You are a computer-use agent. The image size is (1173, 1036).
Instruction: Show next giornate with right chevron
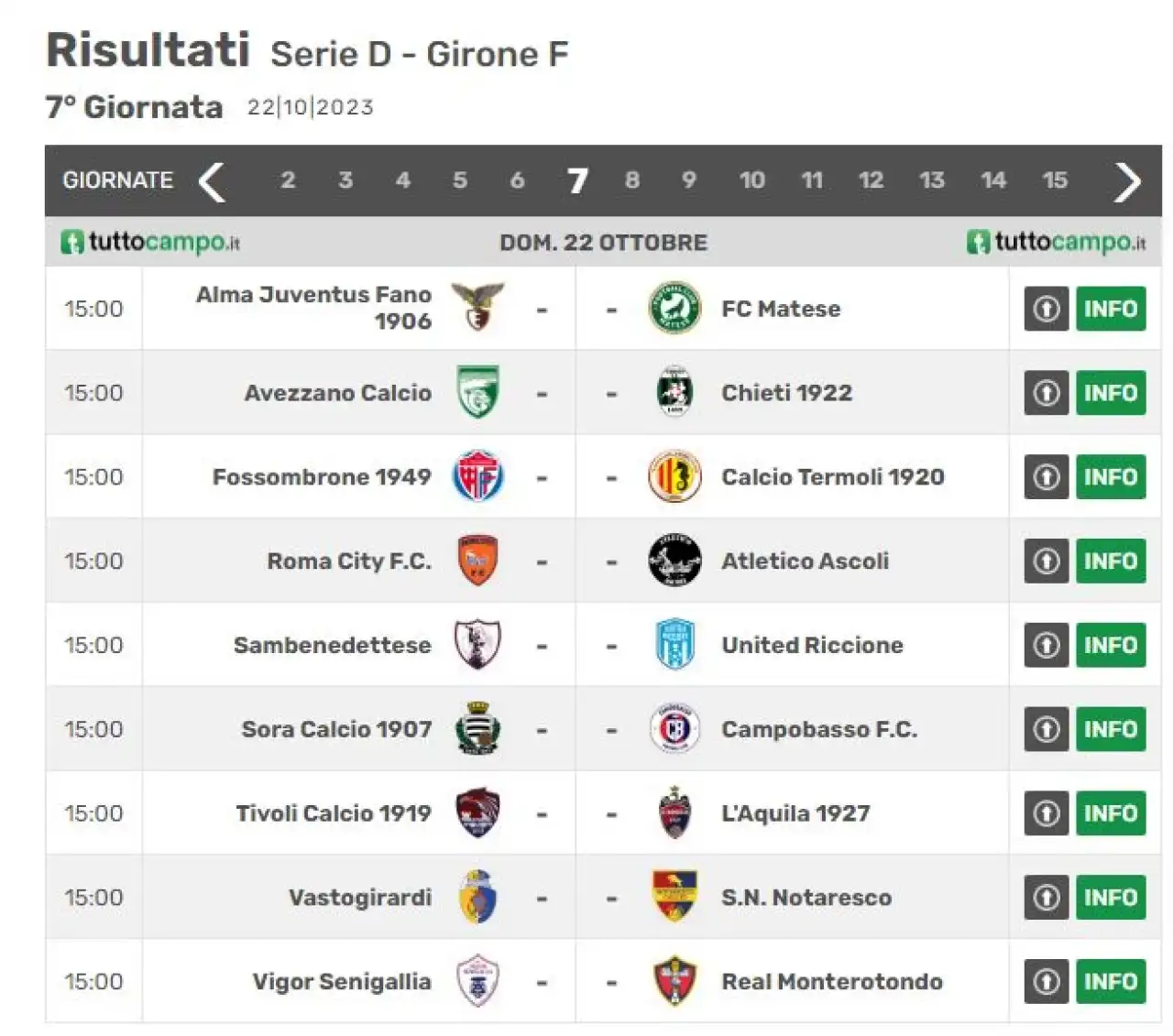pos(1127,181)
